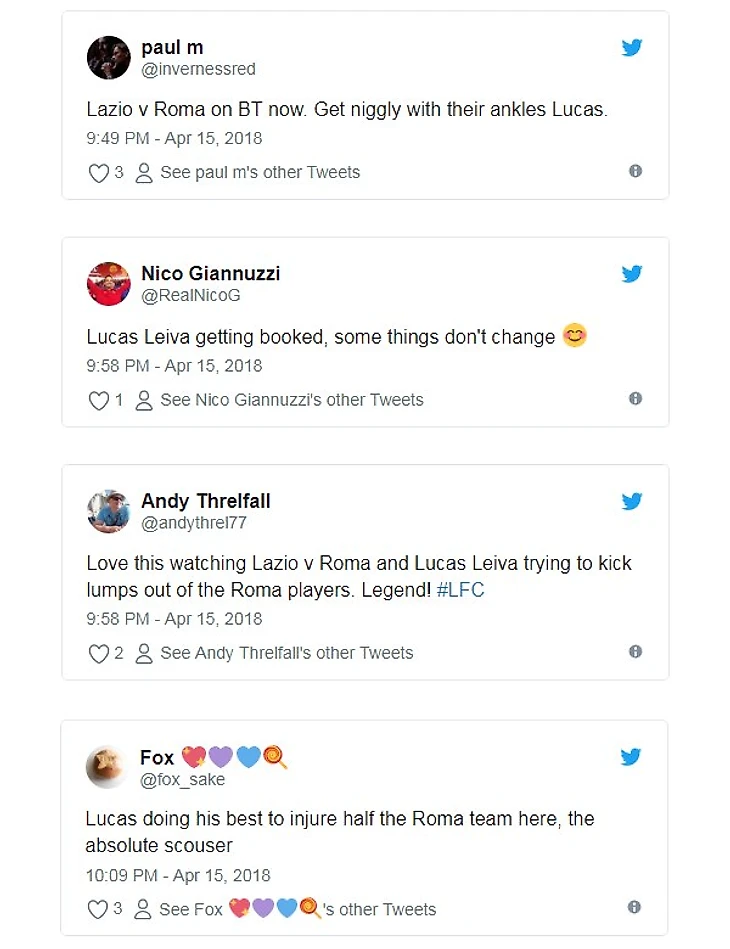Open Andy Threlfall's profile picture
730x949 pixels.
pyautogui.click(x=109, y=511)
